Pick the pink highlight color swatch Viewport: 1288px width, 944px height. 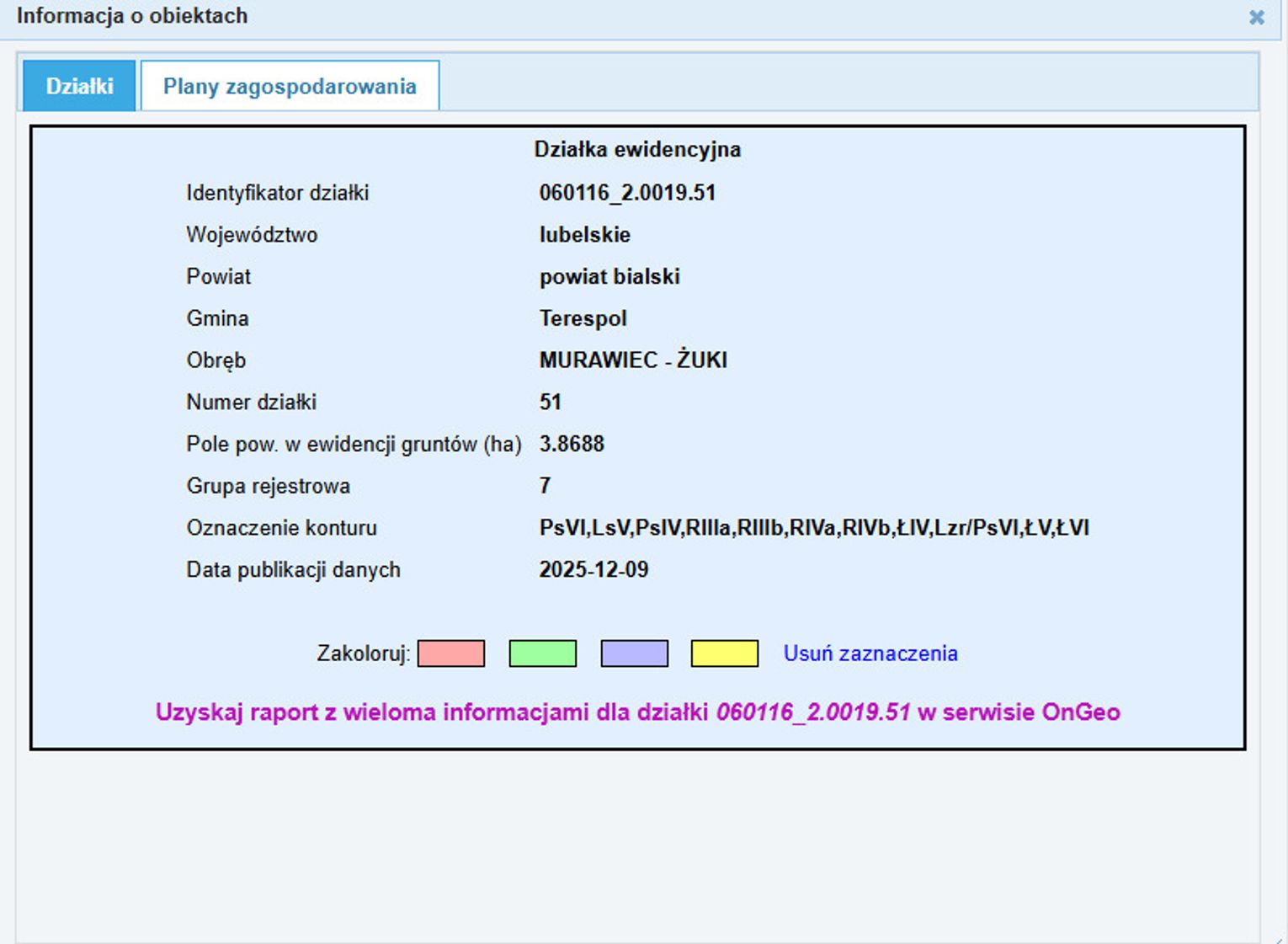point(451,653)
